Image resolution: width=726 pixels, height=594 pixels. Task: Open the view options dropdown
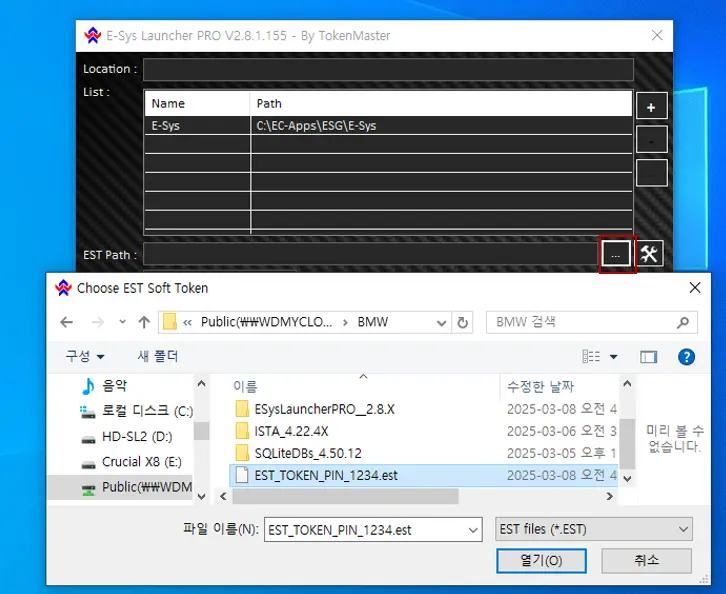tap(613, 356)
